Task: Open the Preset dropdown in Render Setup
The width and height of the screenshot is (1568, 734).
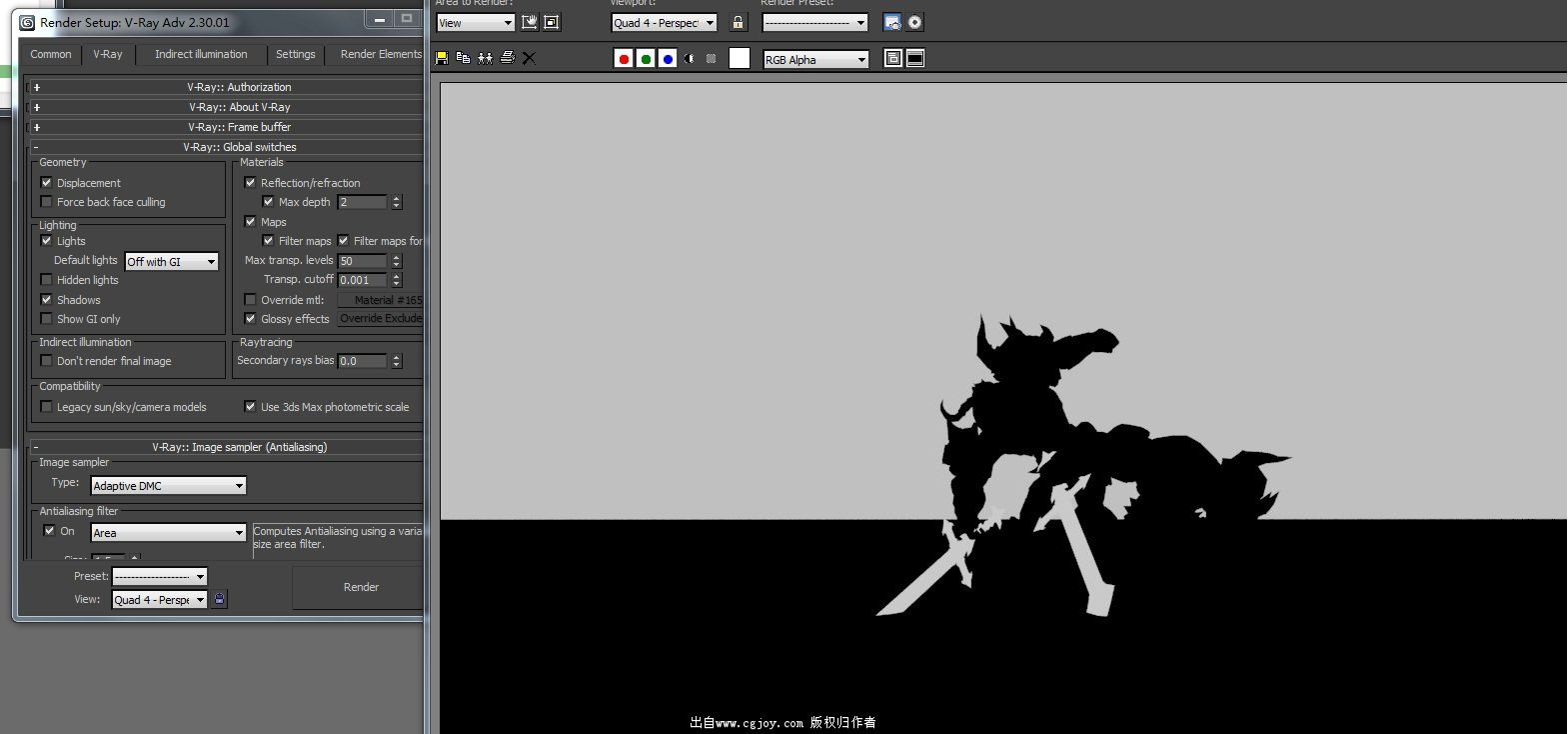Action: pyautogui.click(x=160, y=577)
